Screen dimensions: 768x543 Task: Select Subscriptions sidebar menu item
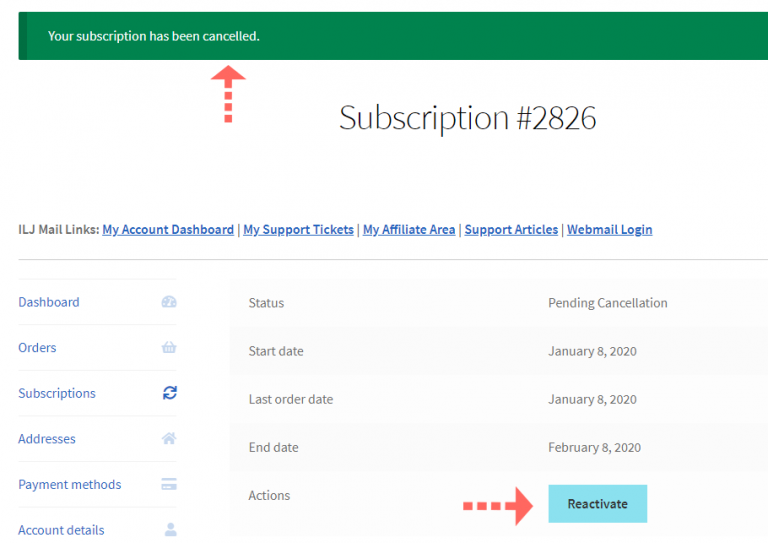coord(57,393)
